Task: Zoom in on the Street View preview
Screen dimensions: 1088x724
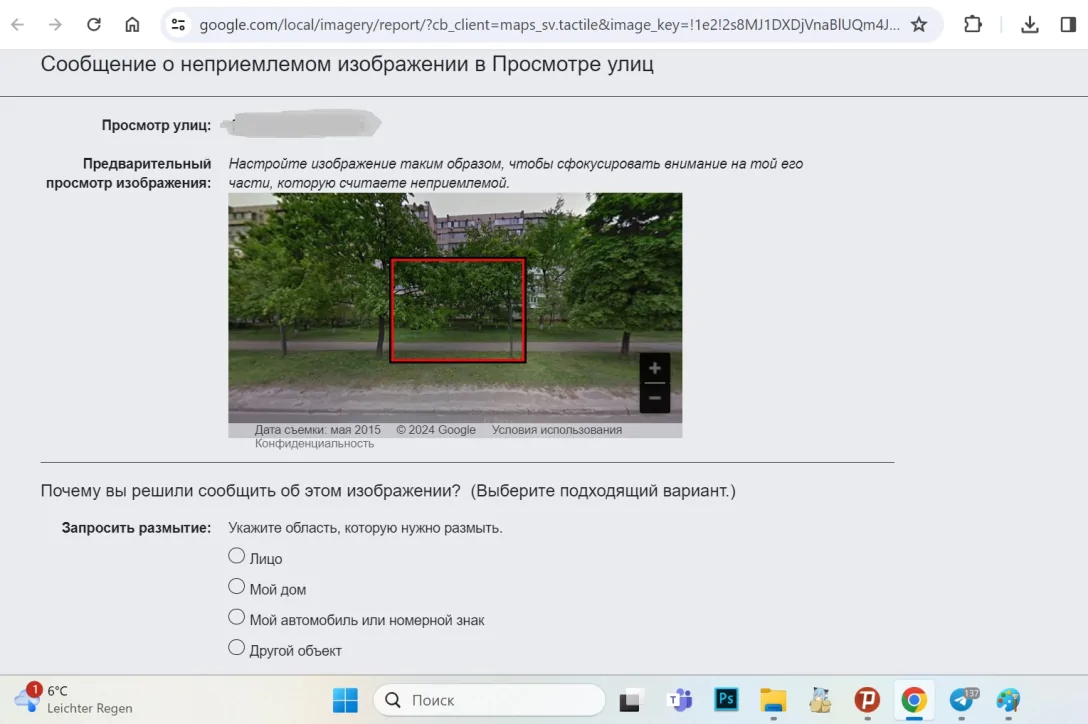Action: point(654,368)
